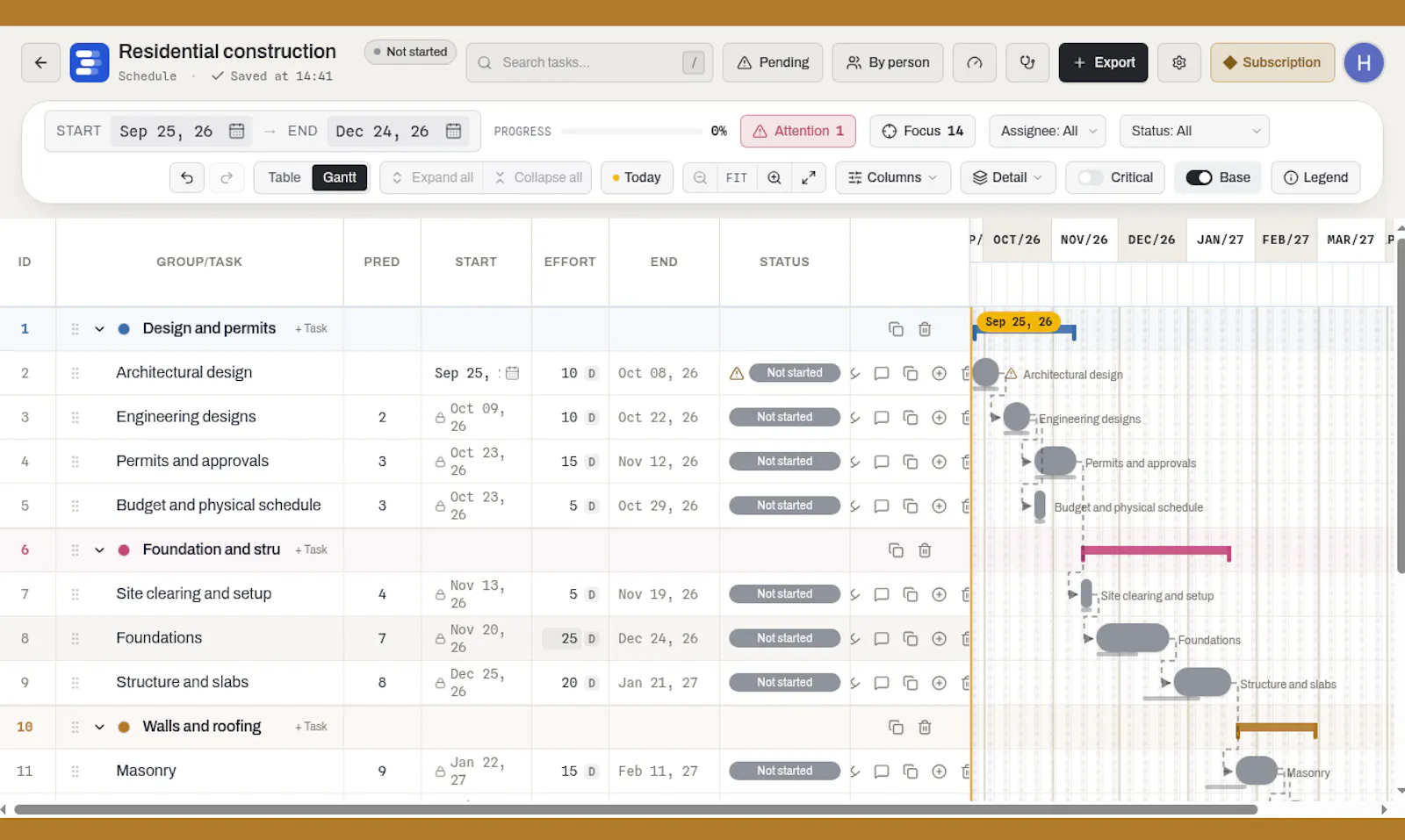Open fullscreen expand icon

tap(808, 177)
